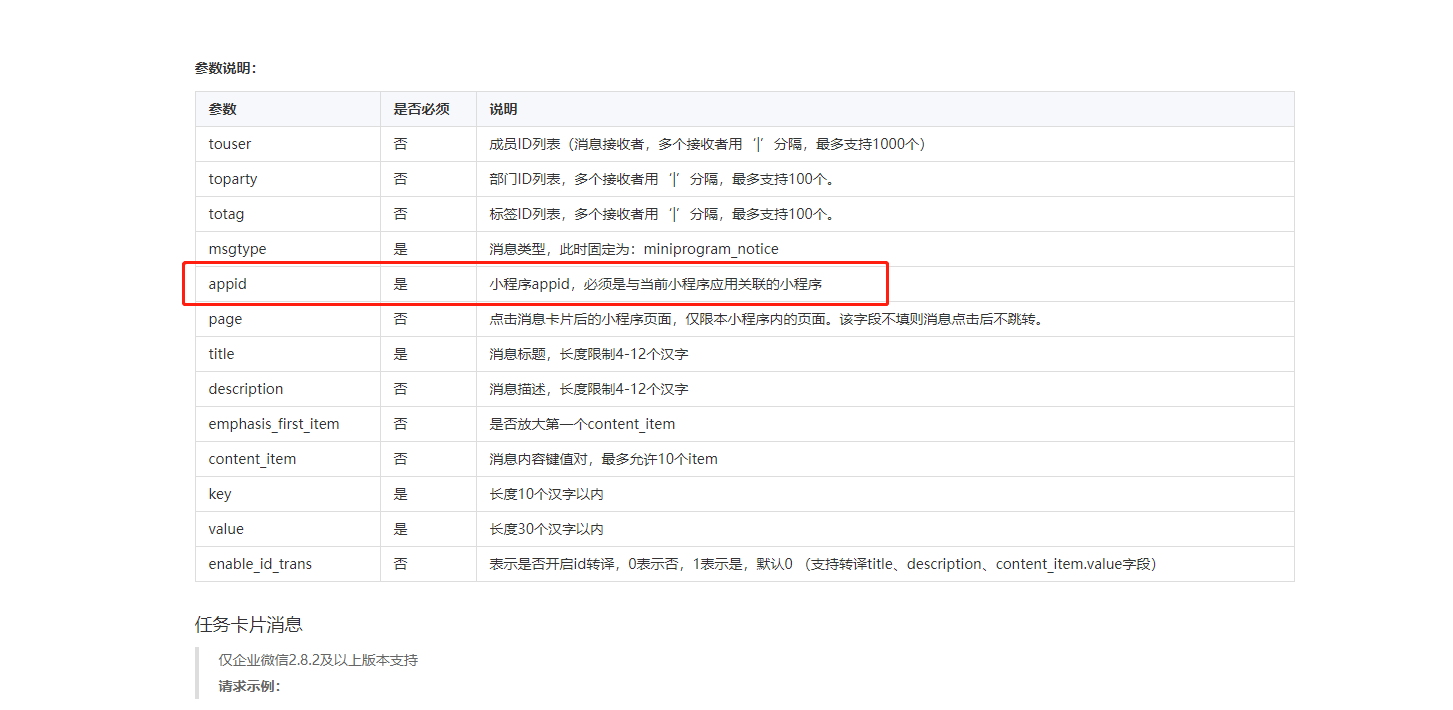Click the page description about 点击消息卡片后的小程序页面
This screenshot has width=1453, height=710.
(766, 319)
